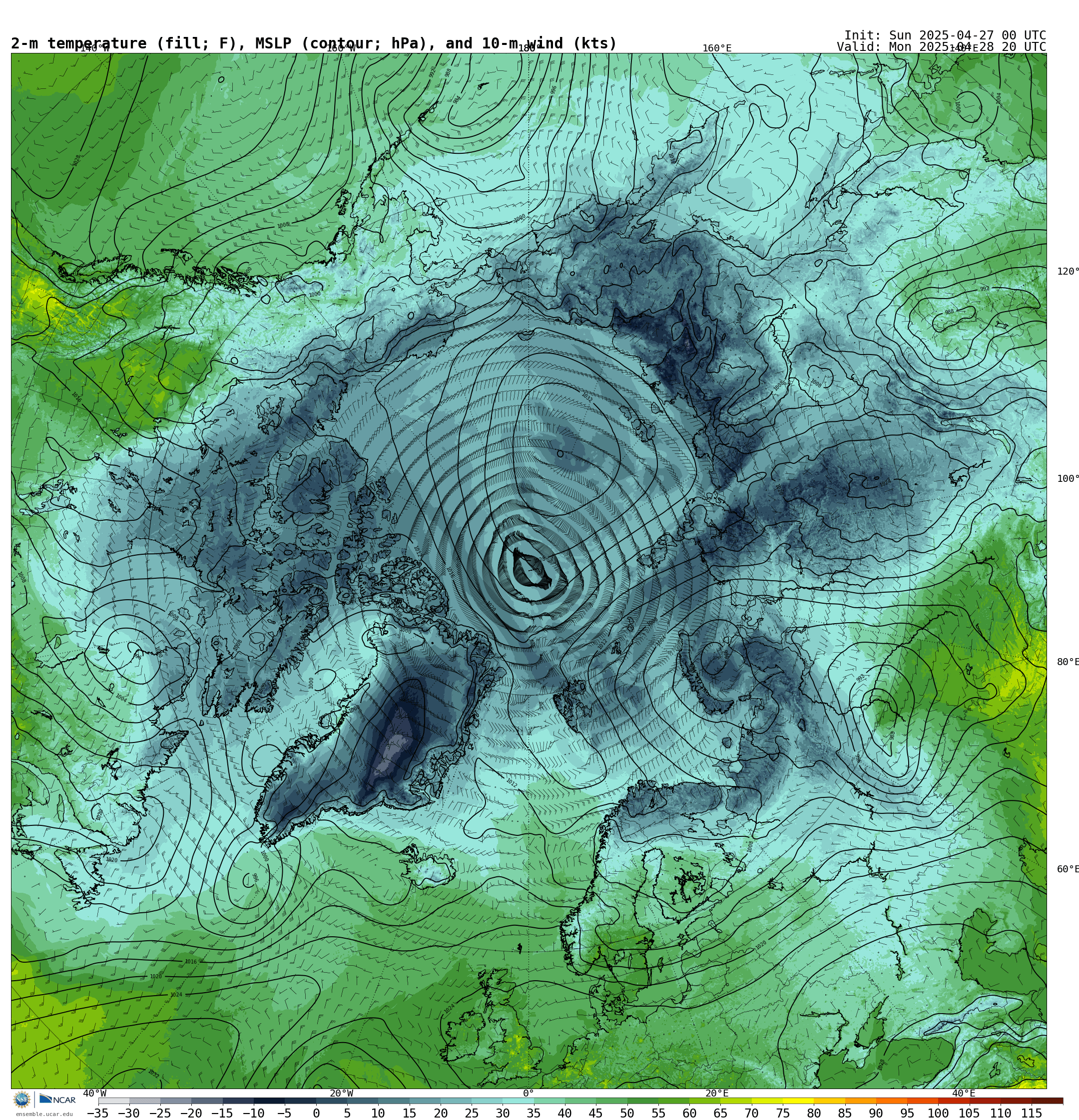This screenshot has width=1079, height=1120.
Task: Click the NCAR logo
Action: (57, 1100)
